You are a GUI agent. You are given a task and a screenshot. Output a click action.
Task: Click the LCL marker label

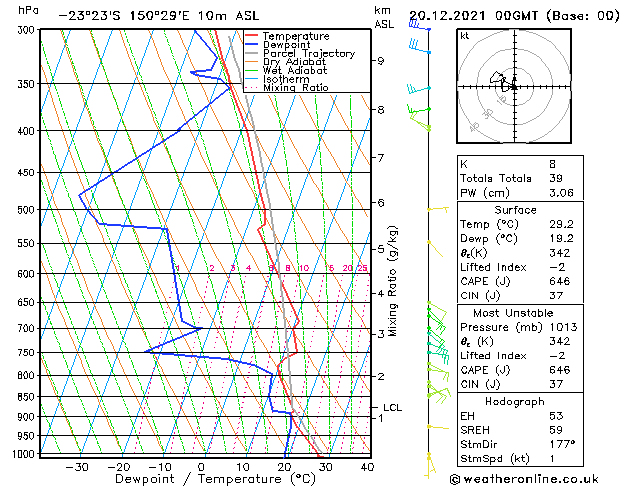pyautogui.click(x=392, y=408)
